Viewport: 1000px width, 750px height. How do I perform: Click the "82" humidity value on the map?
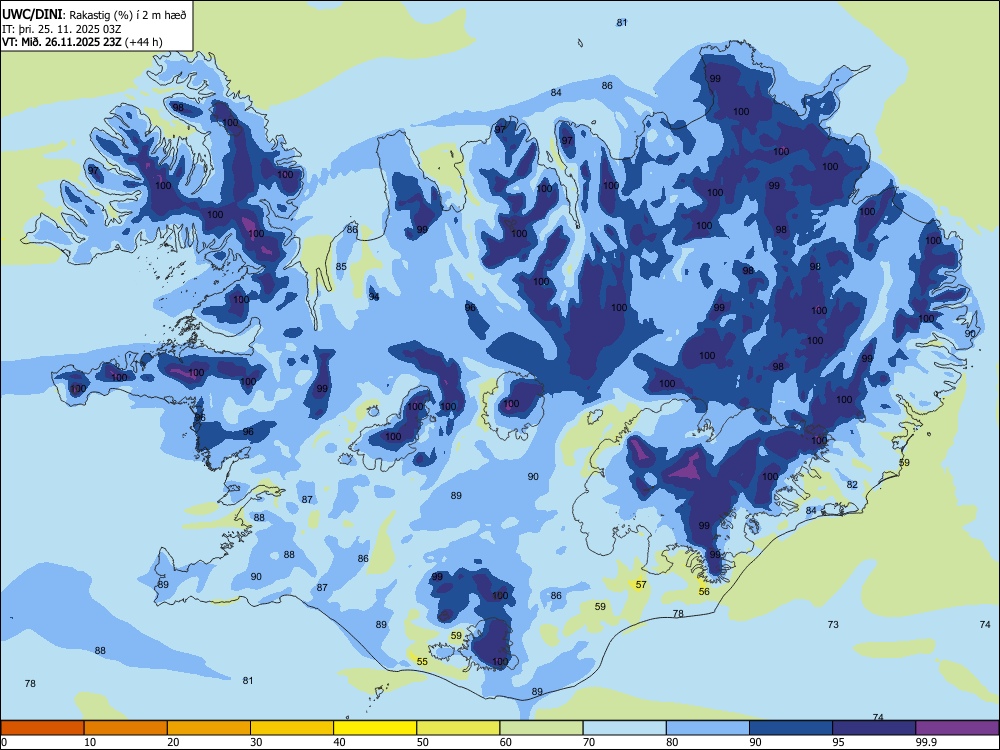coord(852,484)
